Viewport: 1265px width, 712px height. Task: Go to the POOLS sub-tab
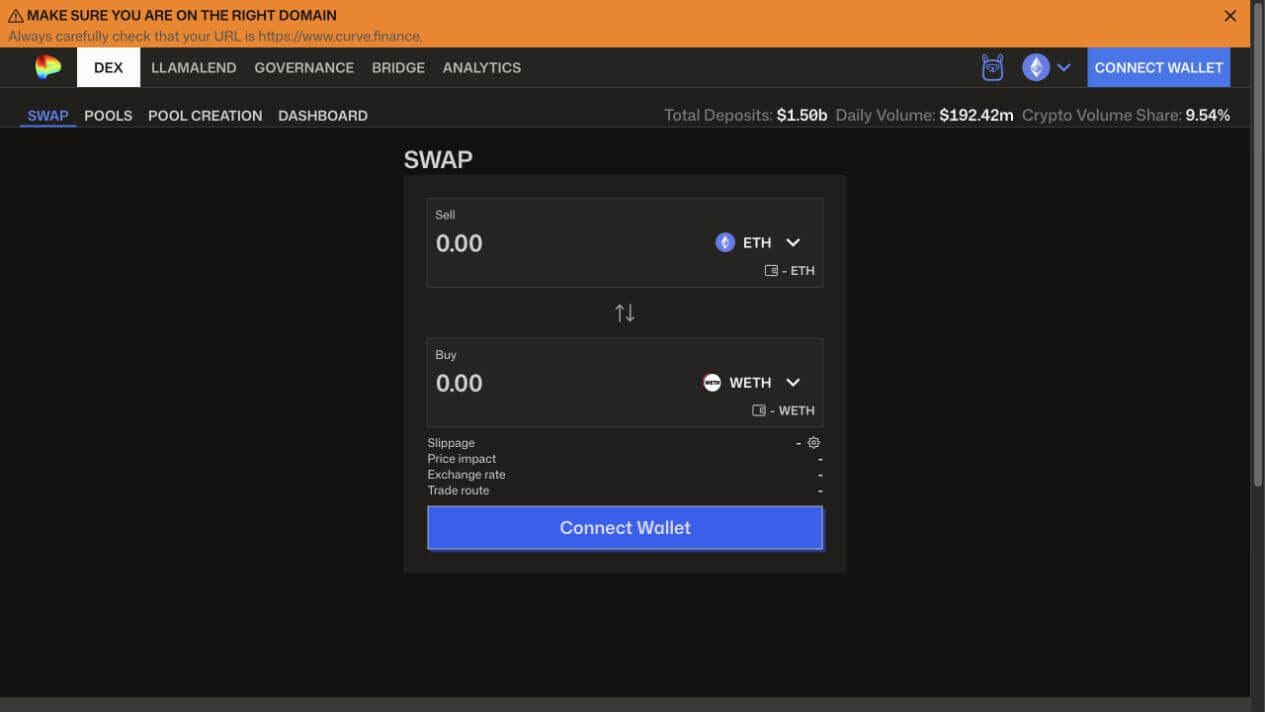click(108, 115)
